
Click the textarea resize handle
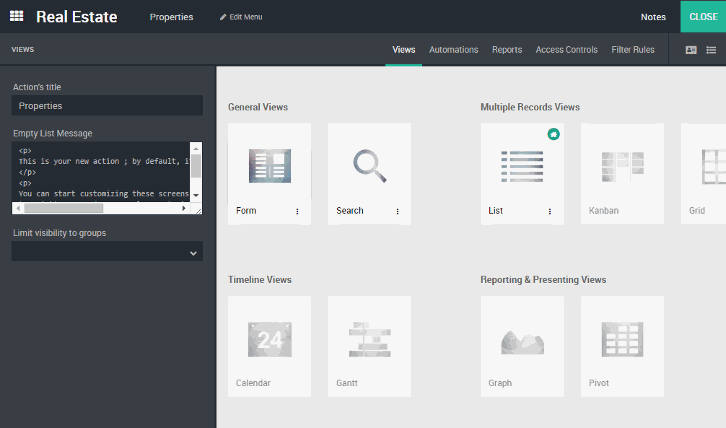point(198,210)
